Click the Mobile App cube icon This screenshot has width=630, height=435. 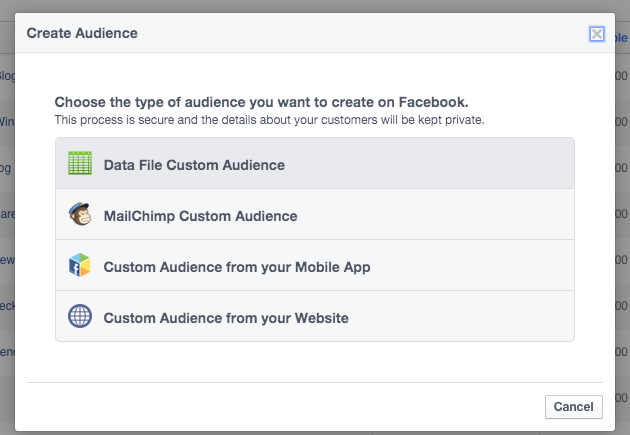(80, 266)
